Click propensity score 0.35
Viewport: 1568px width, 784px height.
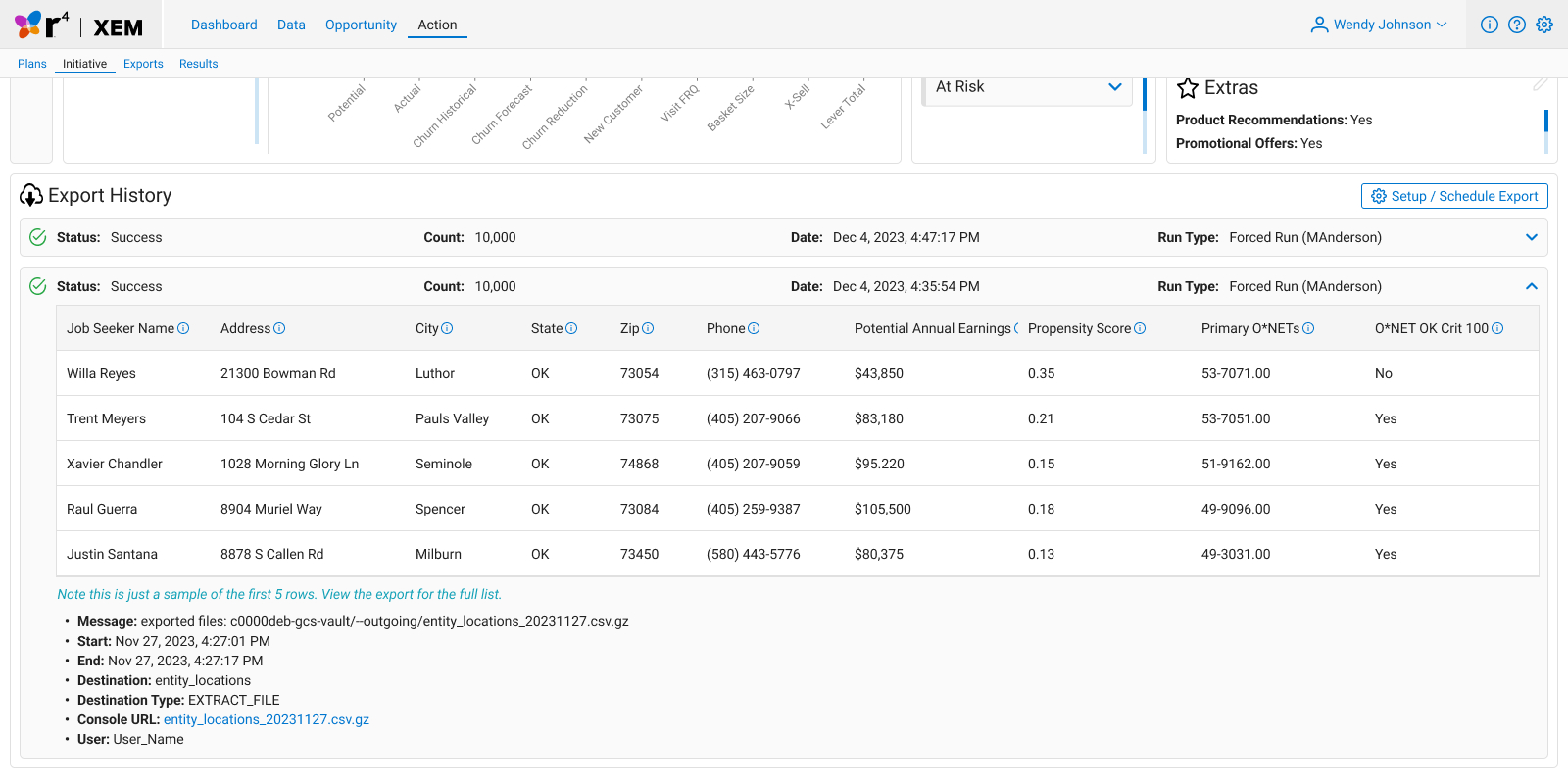pyautogui.click(x=1042, y=373)
